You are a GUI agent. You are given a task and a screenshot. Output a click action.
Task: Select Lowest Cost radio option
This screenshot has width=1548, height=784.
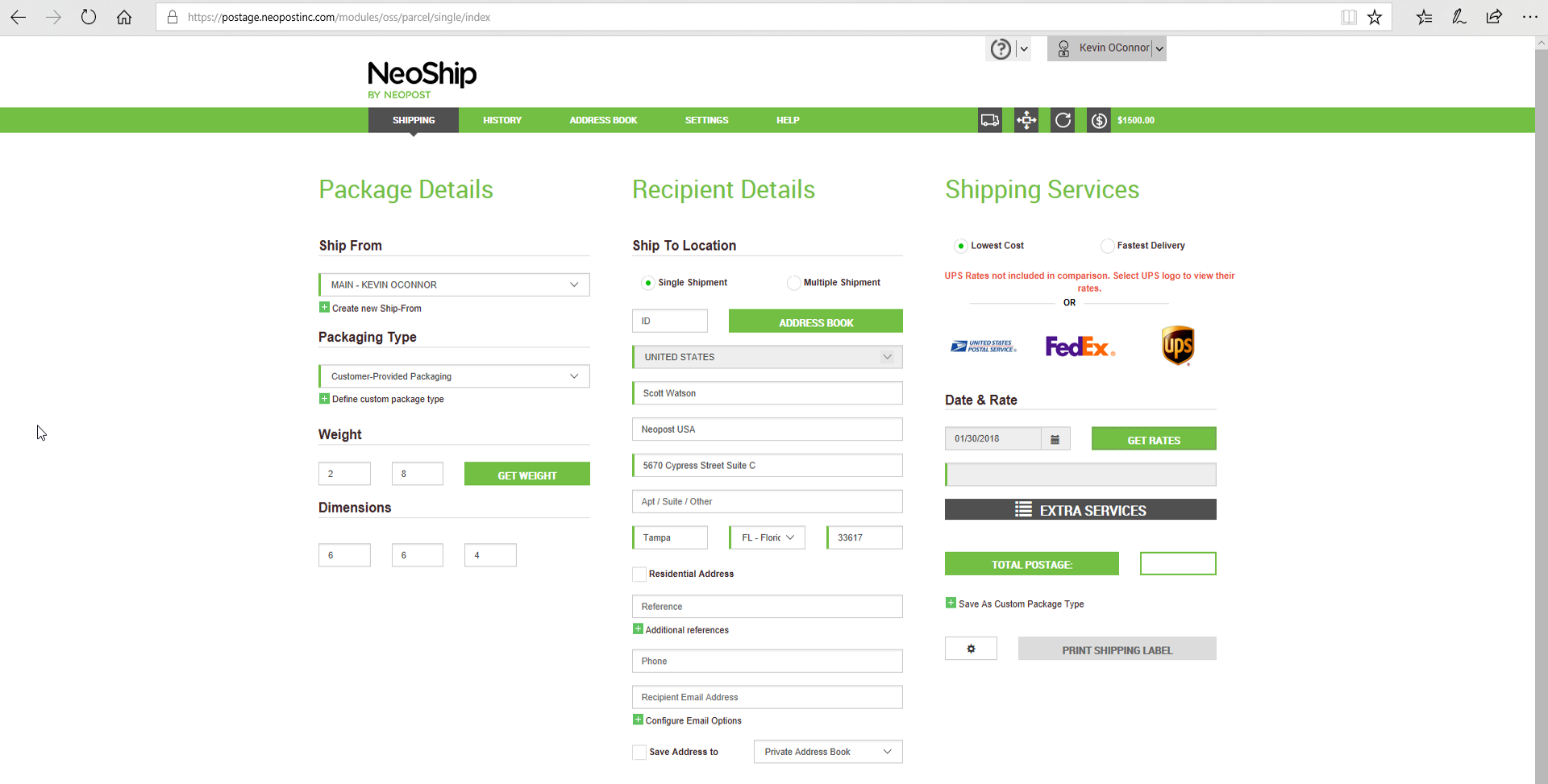[x=961, y=246]
